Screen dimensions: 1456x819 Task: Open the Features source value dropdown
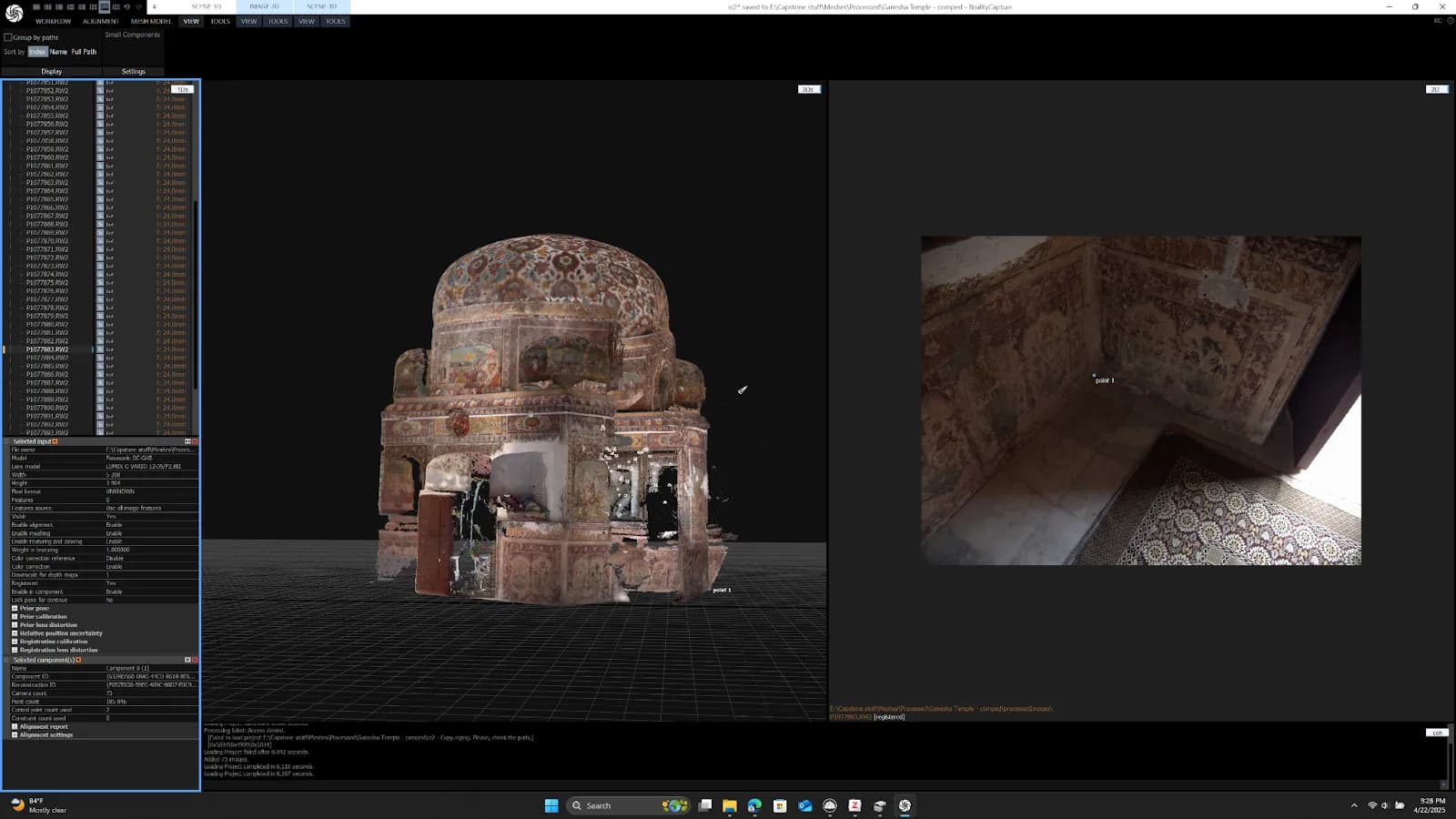(151, 508)
